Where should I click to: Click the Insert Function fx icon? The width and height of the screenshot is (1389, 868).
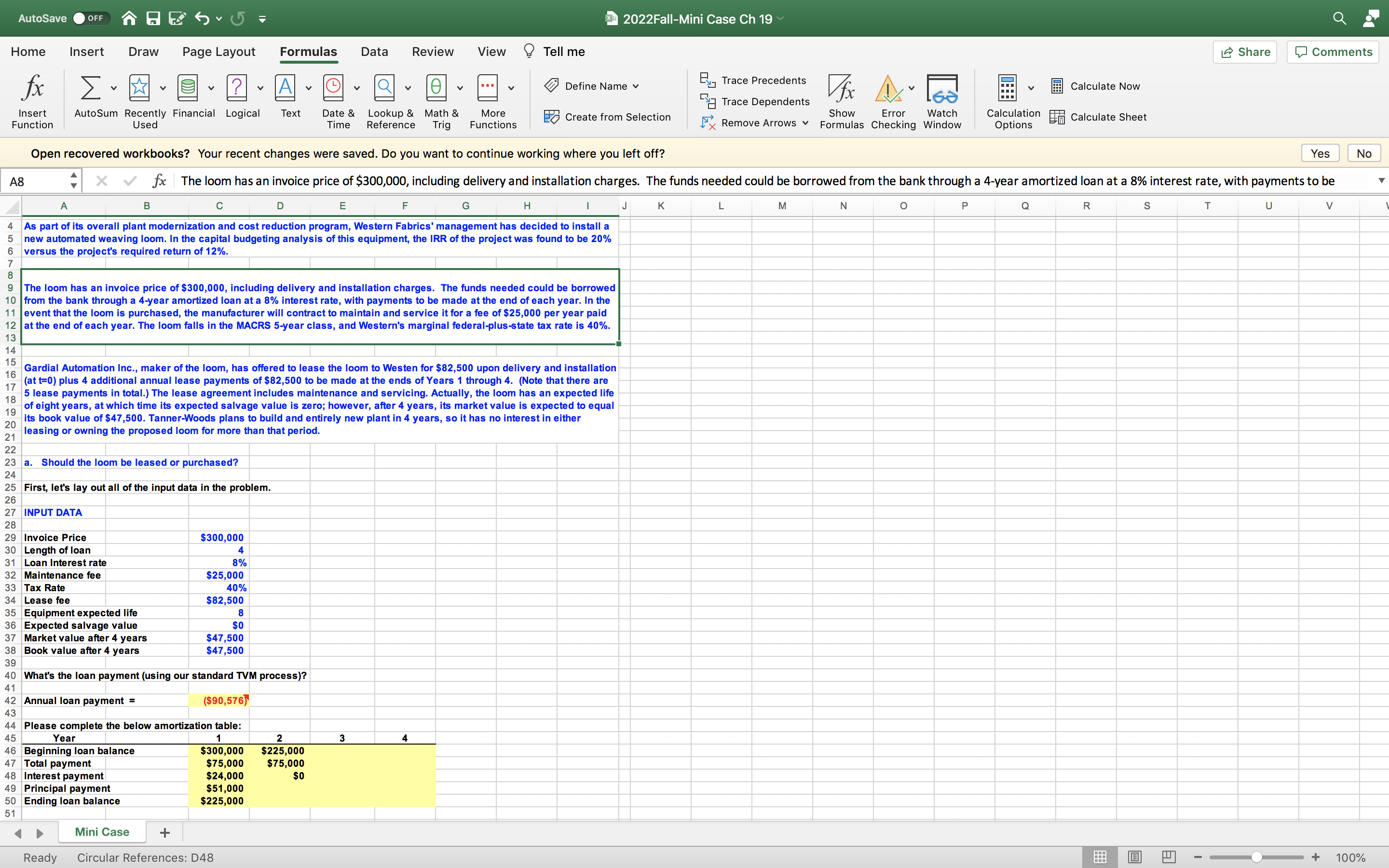point(33,87)
